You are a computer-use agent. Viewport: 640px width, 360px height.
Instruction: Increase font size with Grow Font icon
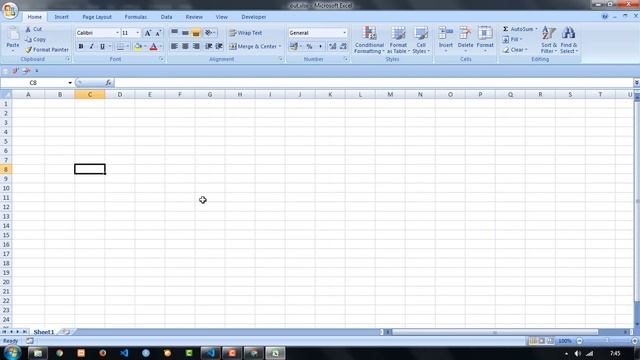click(148, 33)
